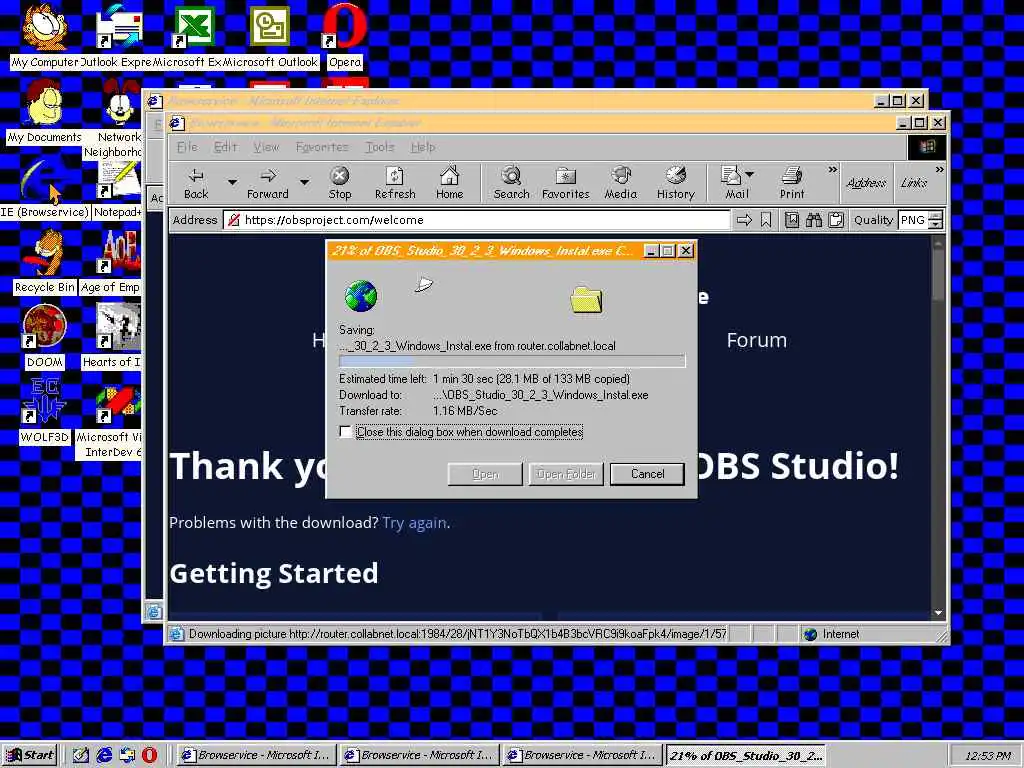
Task: Cancel the OBS Studio download
Action: click(647, 474)
